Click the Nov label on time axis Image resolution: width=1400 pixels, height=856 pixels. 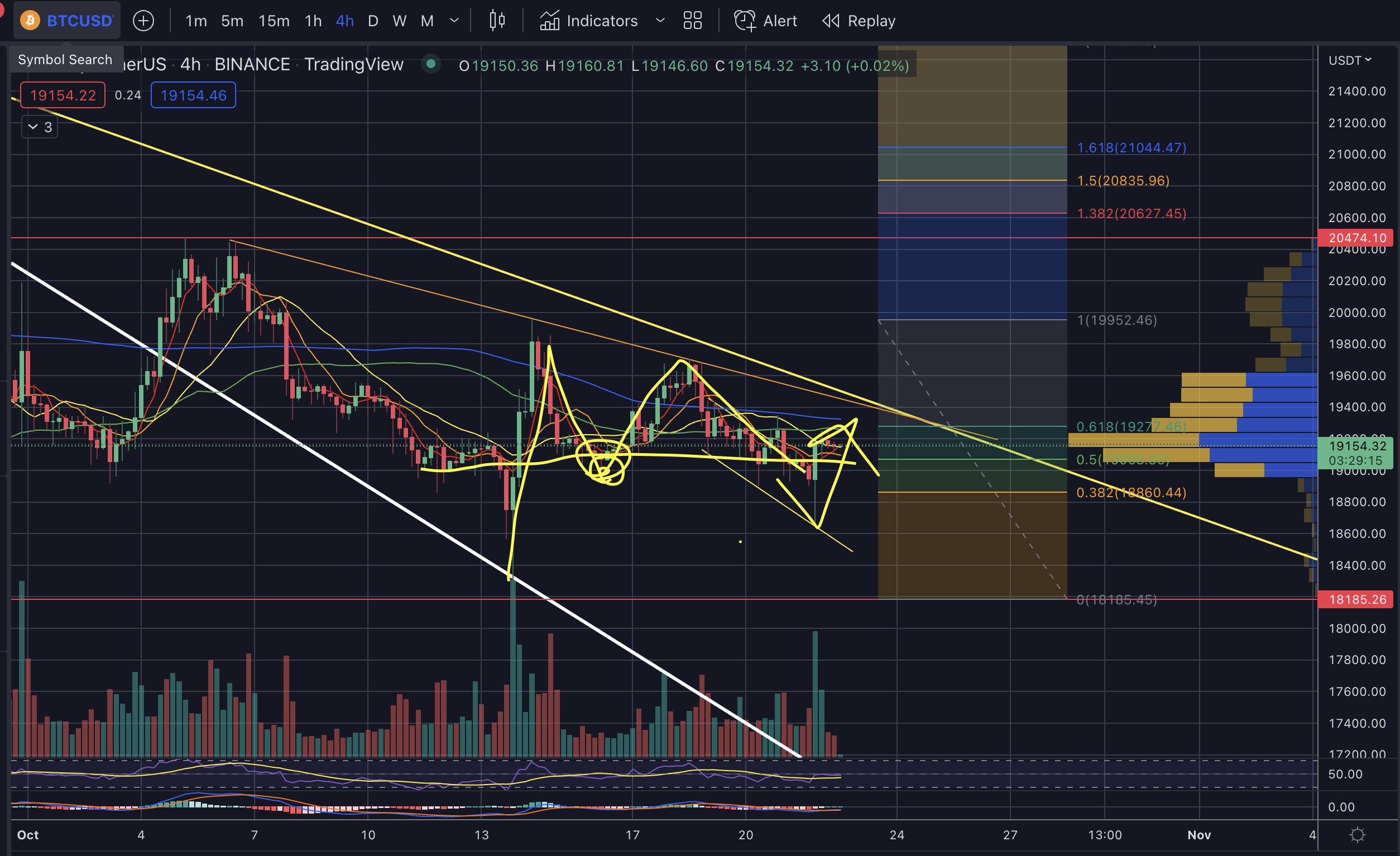(1199, 834)
